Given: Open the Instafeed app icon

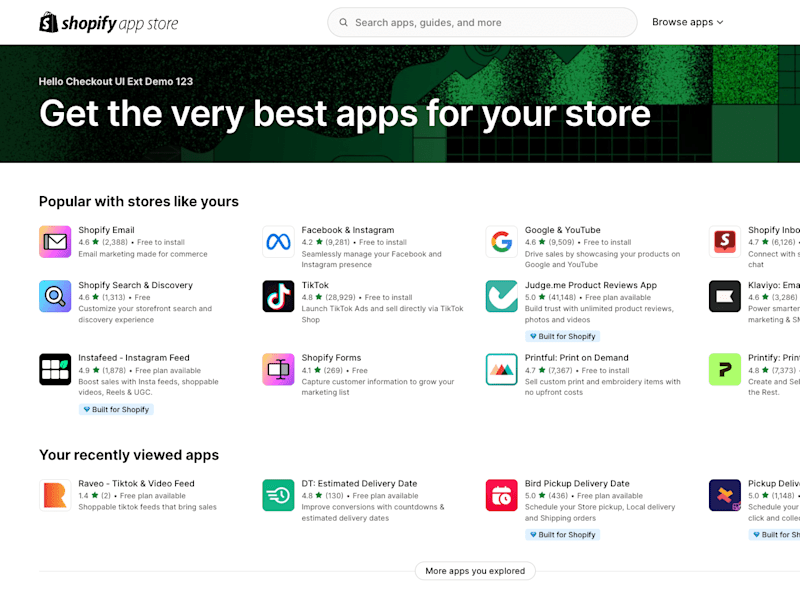Looking at the screenshot, I should pos(55,369).
